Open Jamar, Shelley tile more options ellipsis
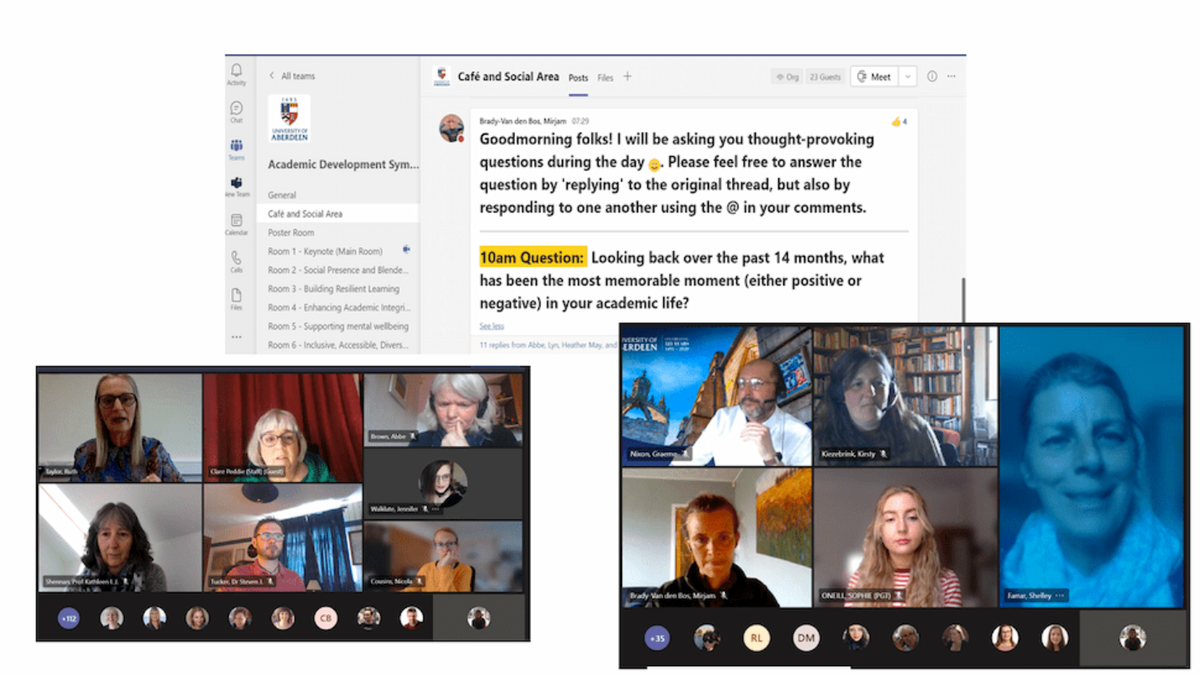 [1059, 596]
